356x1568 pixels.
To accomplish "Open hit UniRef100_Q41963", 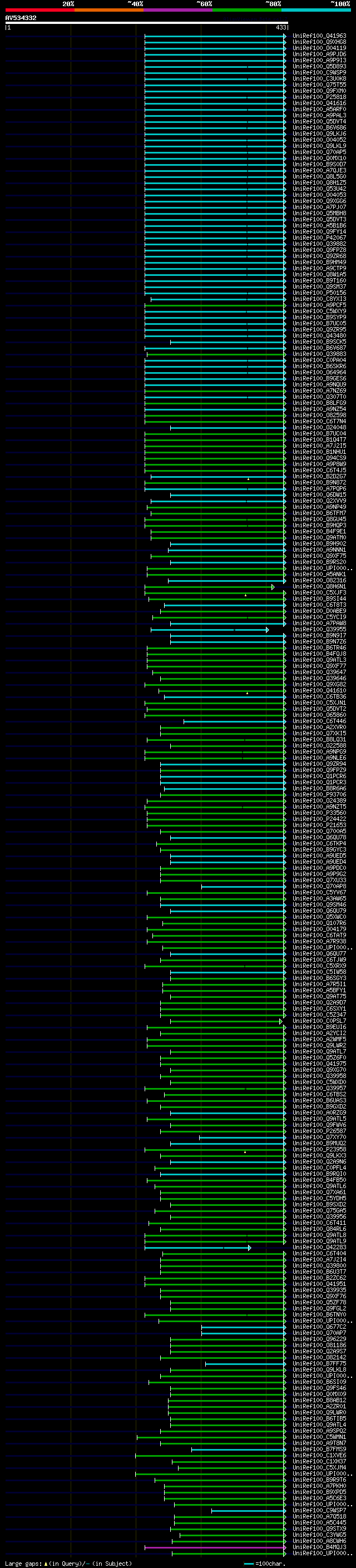I will click(319, 36).
